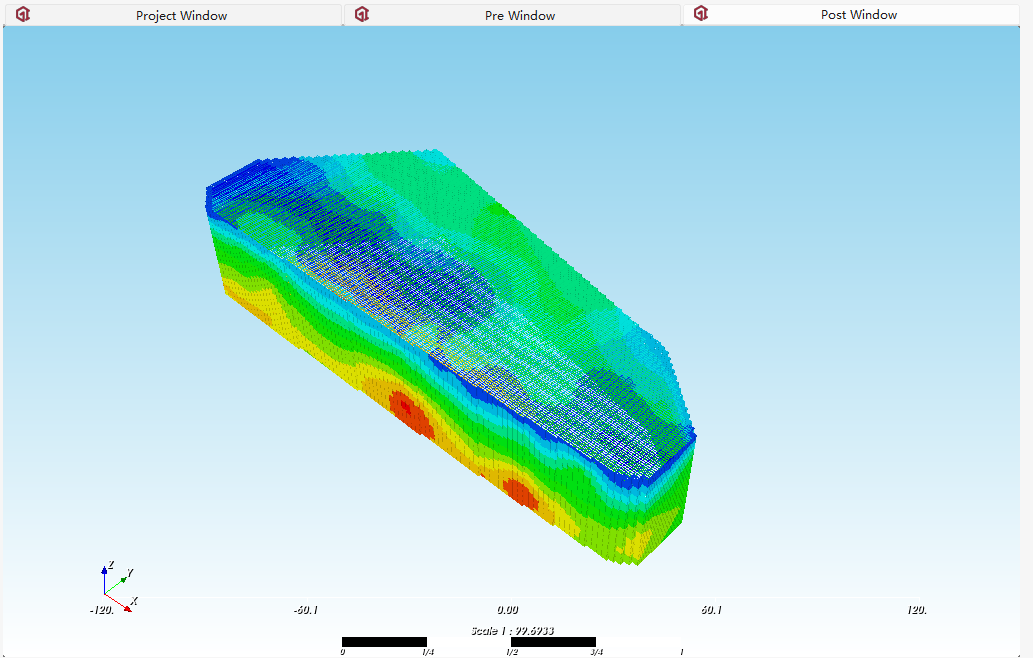Click the Scale 1 : 99.6933 text

(512, 631)
